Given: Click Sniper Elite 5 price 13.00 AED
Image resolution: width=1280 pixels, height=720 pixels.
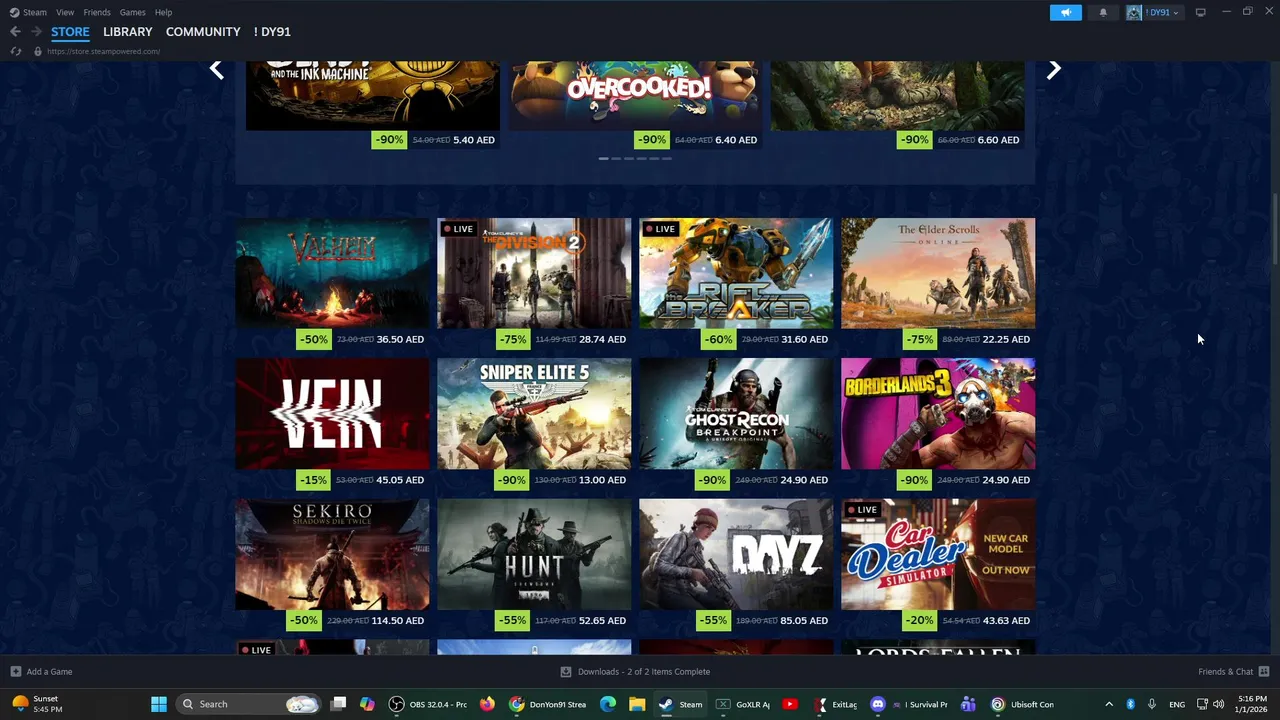Looking at the screenshot, I should coord(602,480).
